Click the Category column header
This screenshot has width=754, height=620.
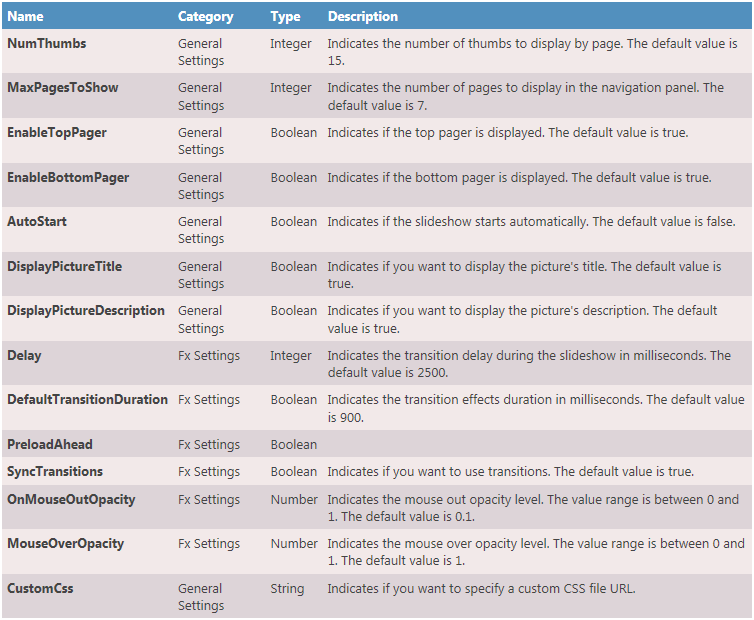[x=205, y=16]
